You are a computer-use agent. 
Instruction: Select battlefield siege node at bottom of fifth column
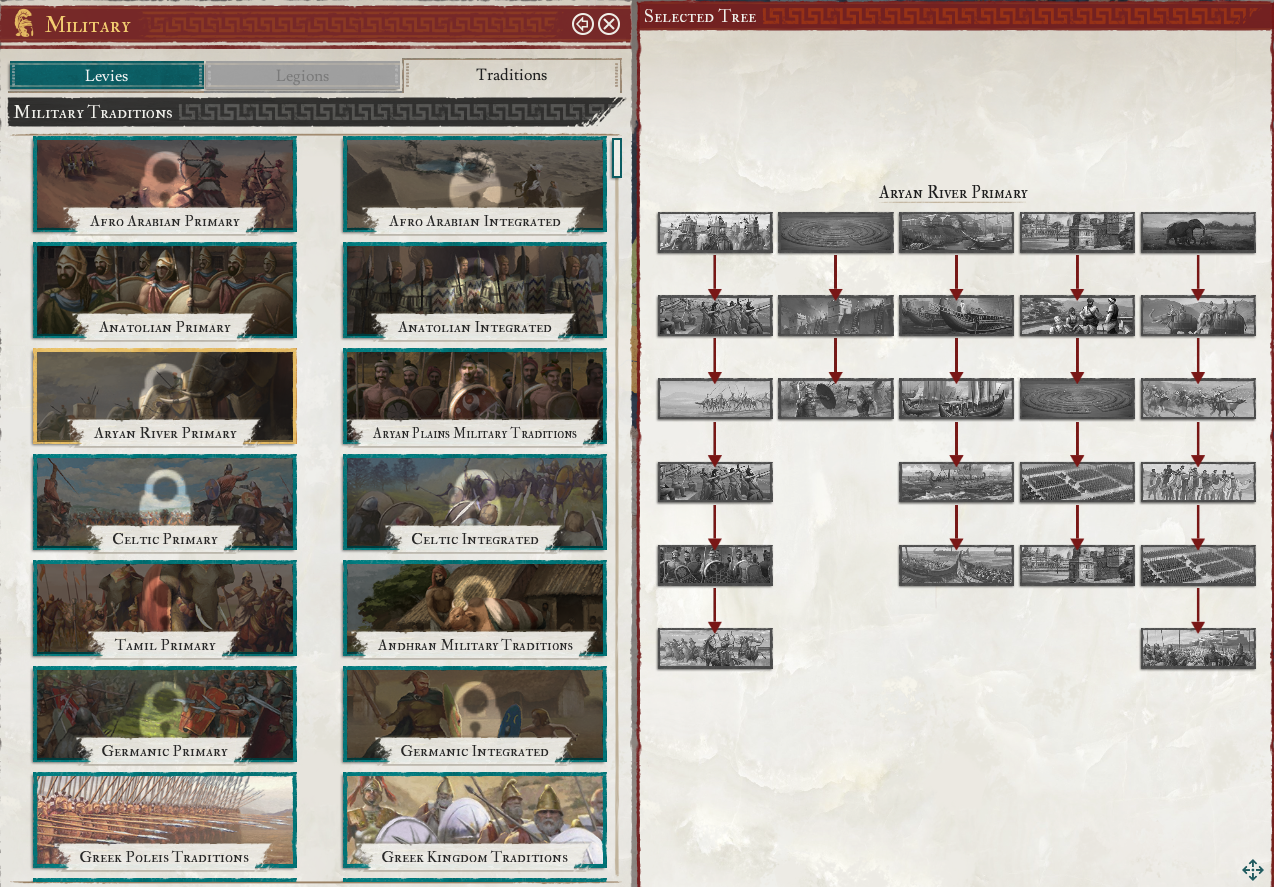click(x=1198, y=648)
